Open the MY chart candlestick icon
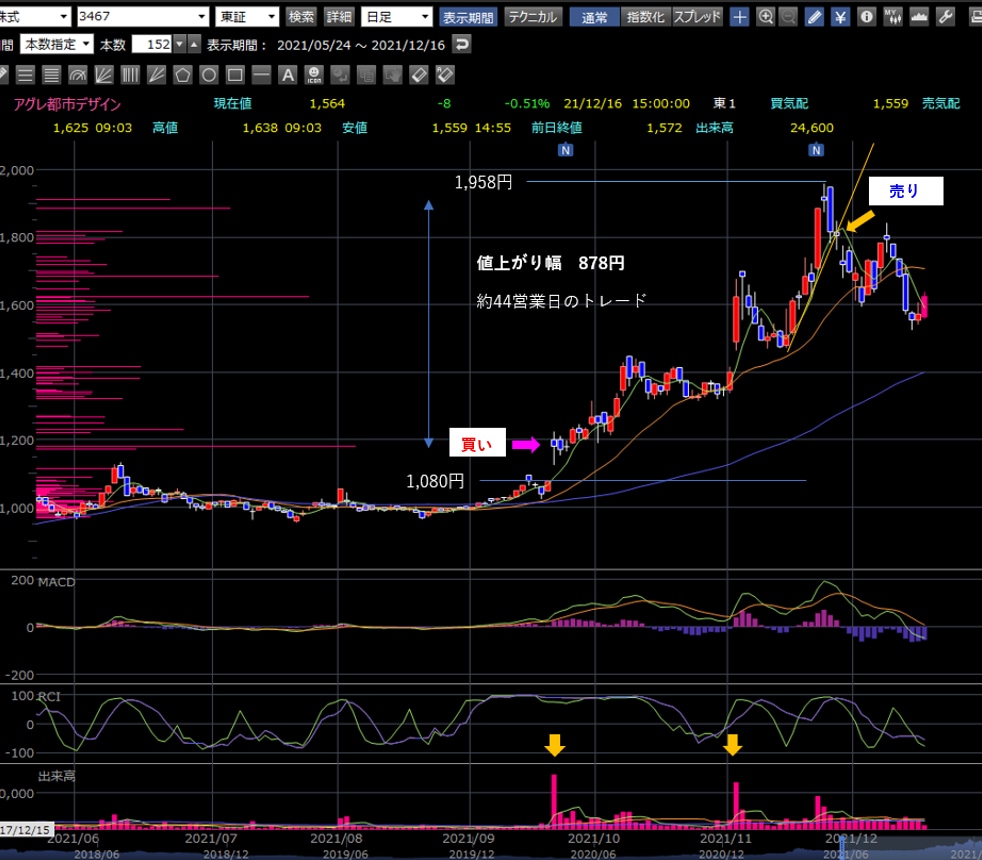 pos(893,17)
